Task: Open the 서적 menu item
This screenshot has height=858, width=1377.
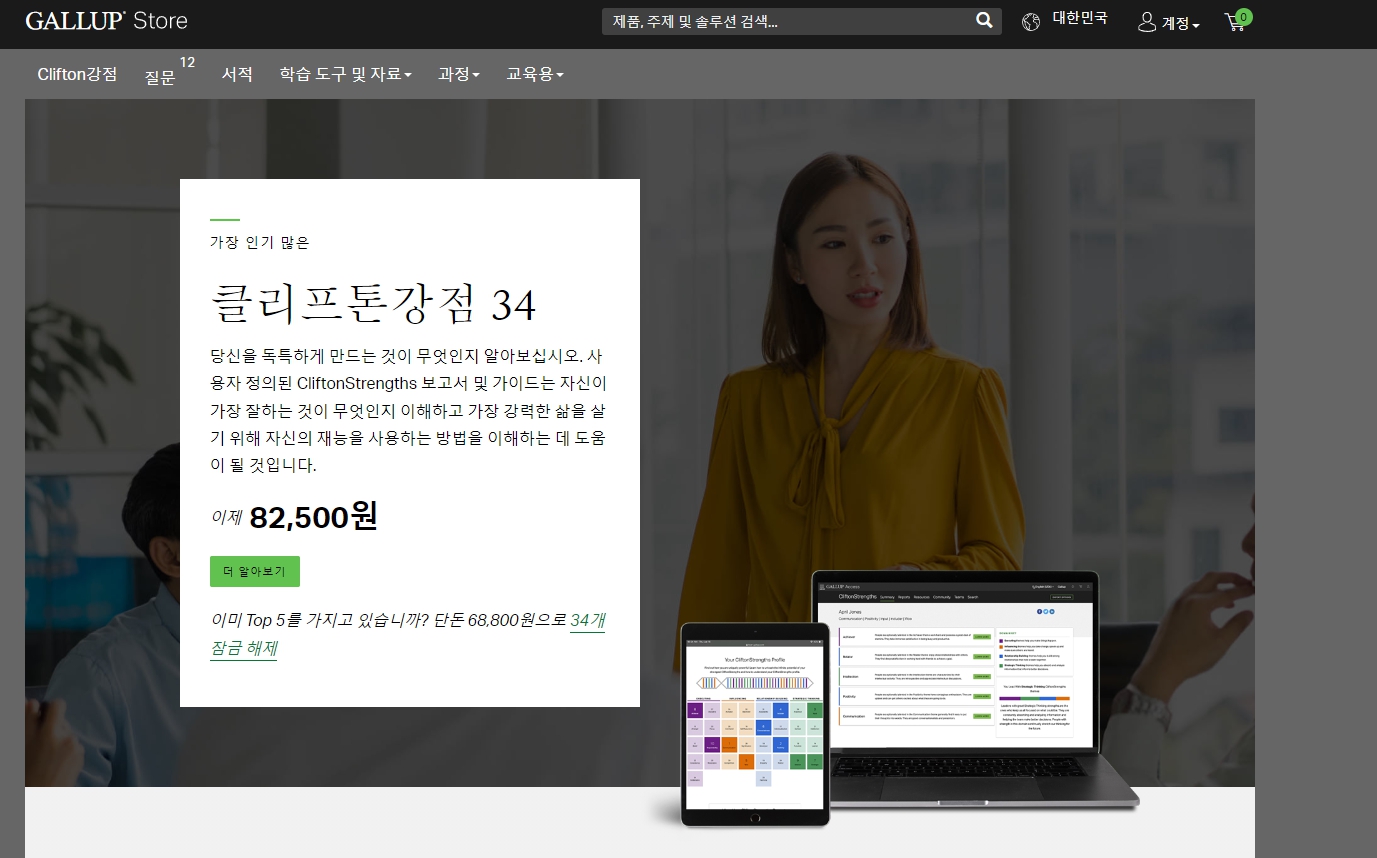Action: click(237, 74)
